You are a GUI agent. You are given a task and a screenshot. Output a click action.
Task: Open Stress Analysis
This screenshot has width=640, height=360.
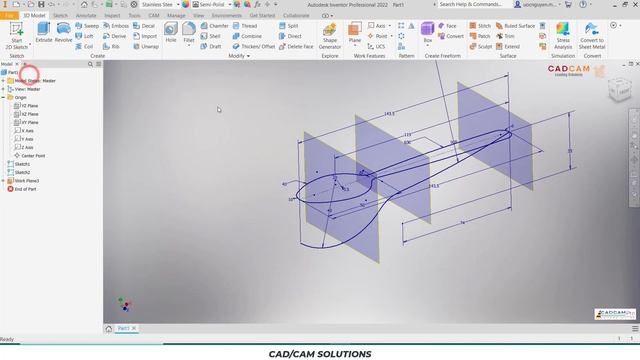(x=563, y=36)
